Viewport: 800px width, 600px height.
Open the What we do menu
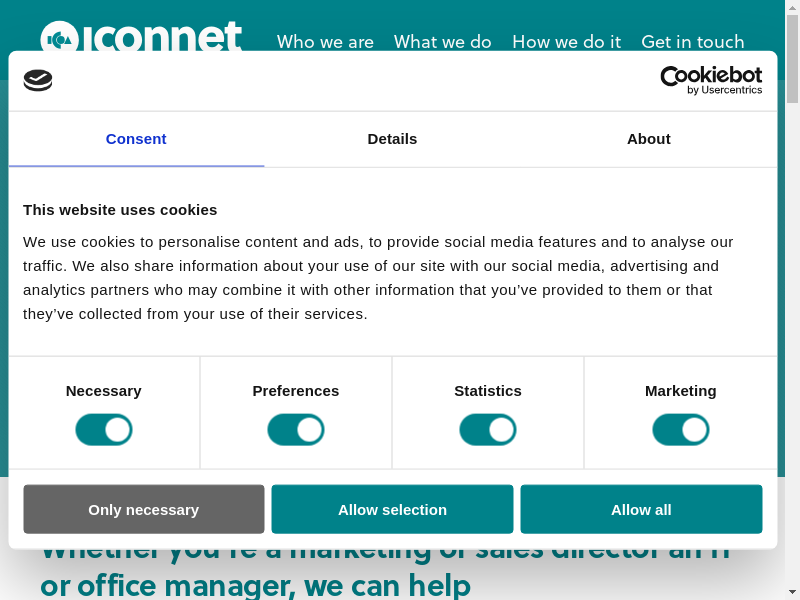pos(443,41)
